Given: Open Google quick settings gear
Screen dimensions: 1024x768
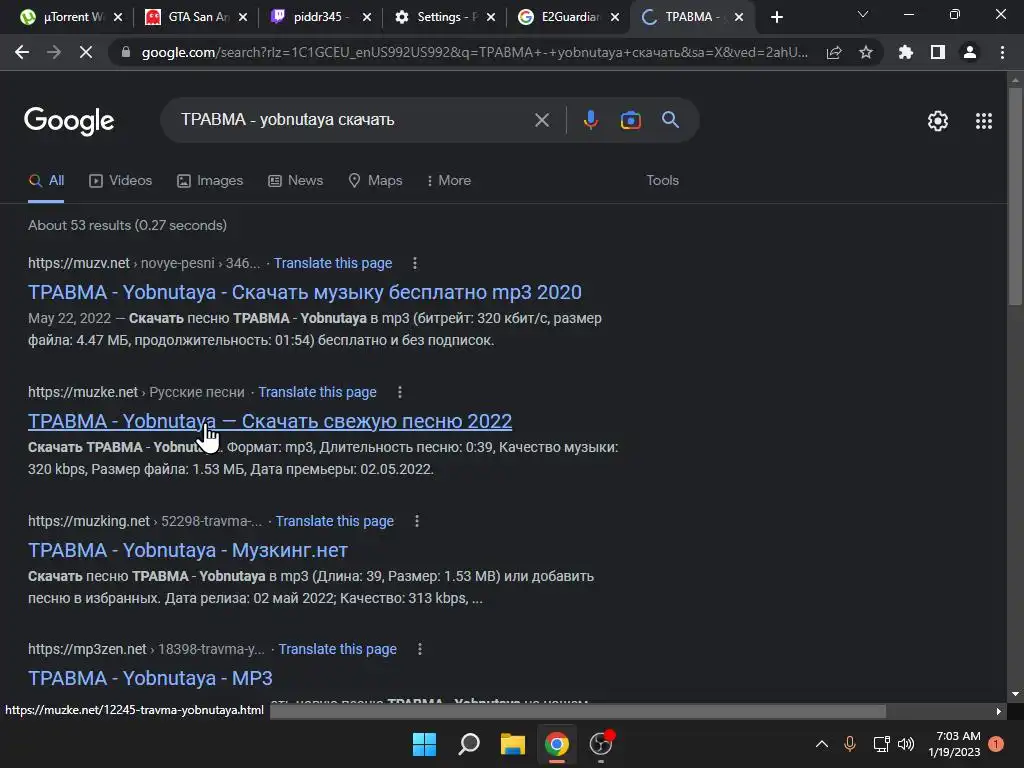Looking at the screenshot, I should tap(938, 121).
